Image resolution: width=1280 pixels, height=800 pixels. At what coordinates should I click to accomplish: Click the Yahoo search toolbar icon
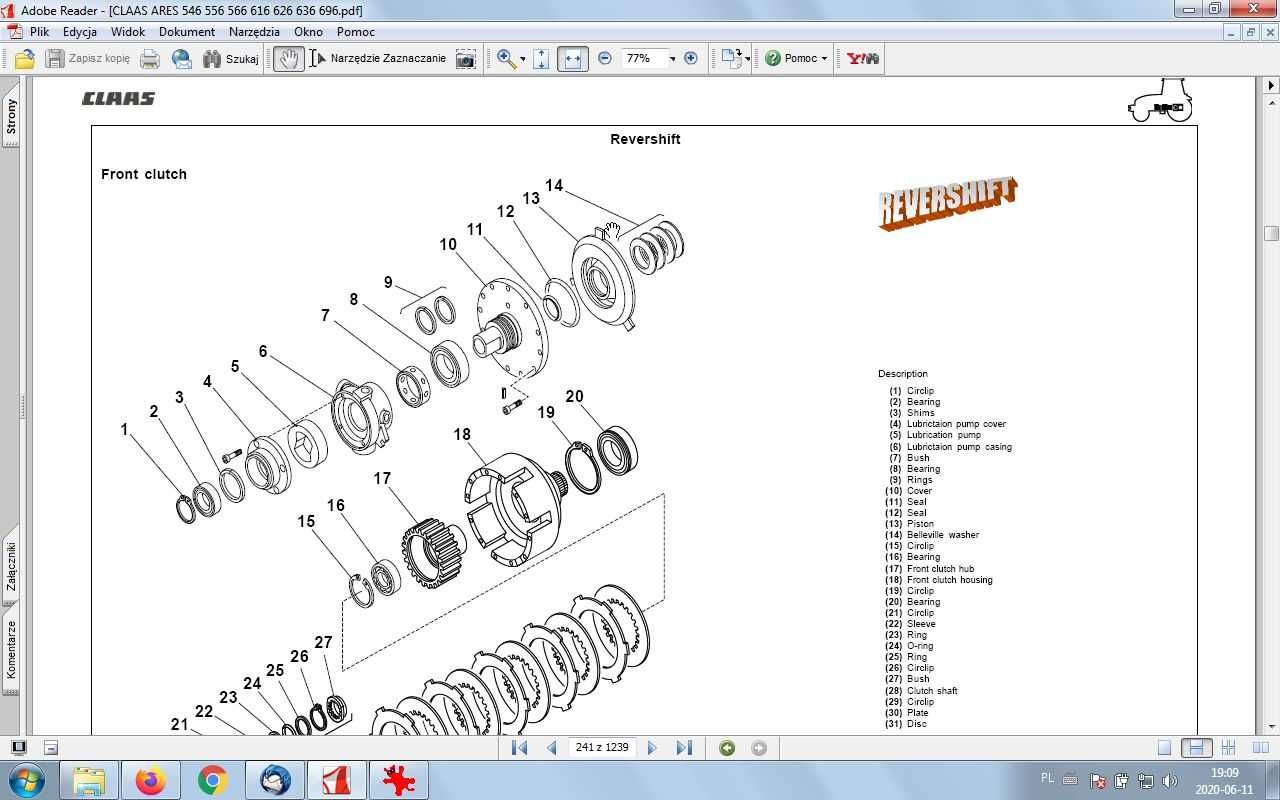point(862,59)
